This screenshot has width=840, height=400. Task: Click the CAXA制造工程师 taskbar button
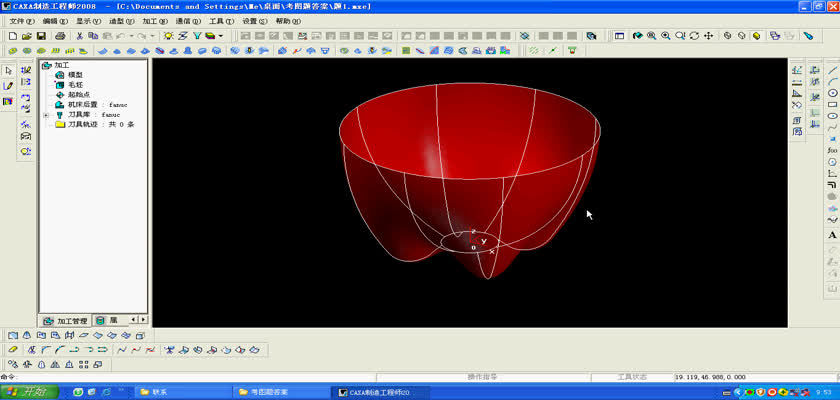pos(379,392)
